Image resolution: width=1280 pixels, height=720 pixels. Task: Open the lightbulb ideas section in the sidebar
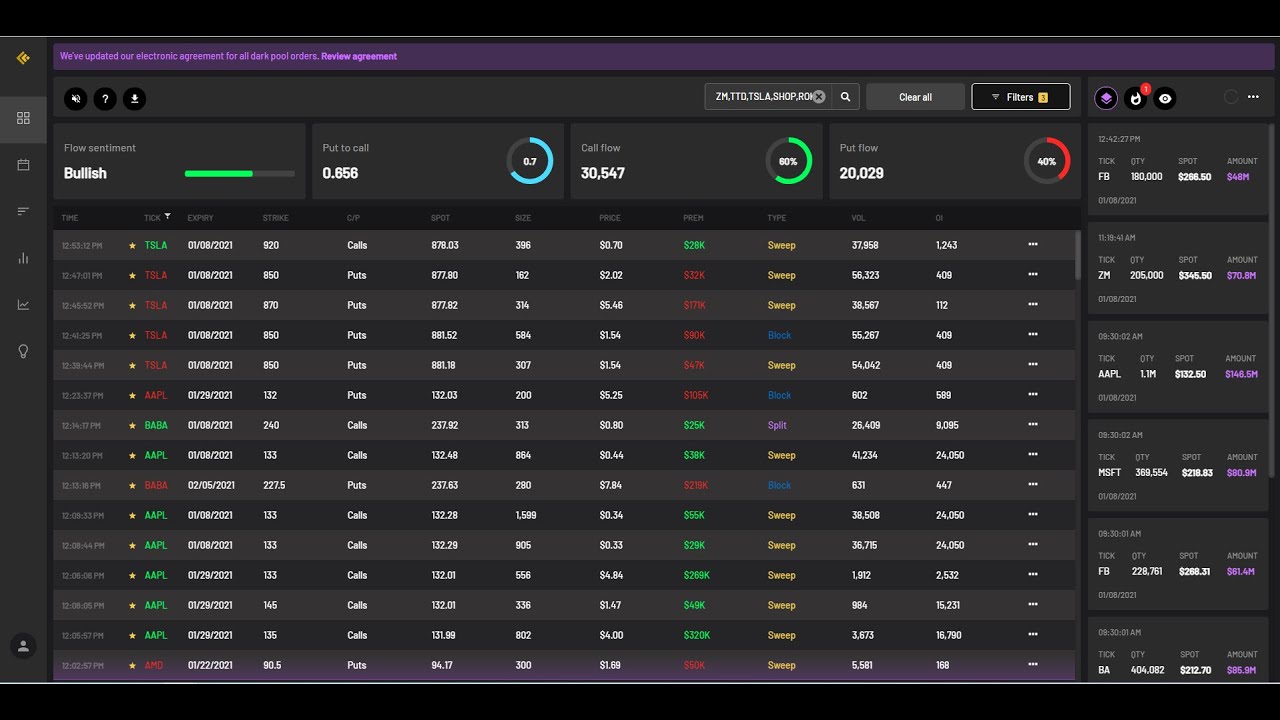[x=23, y=351]
